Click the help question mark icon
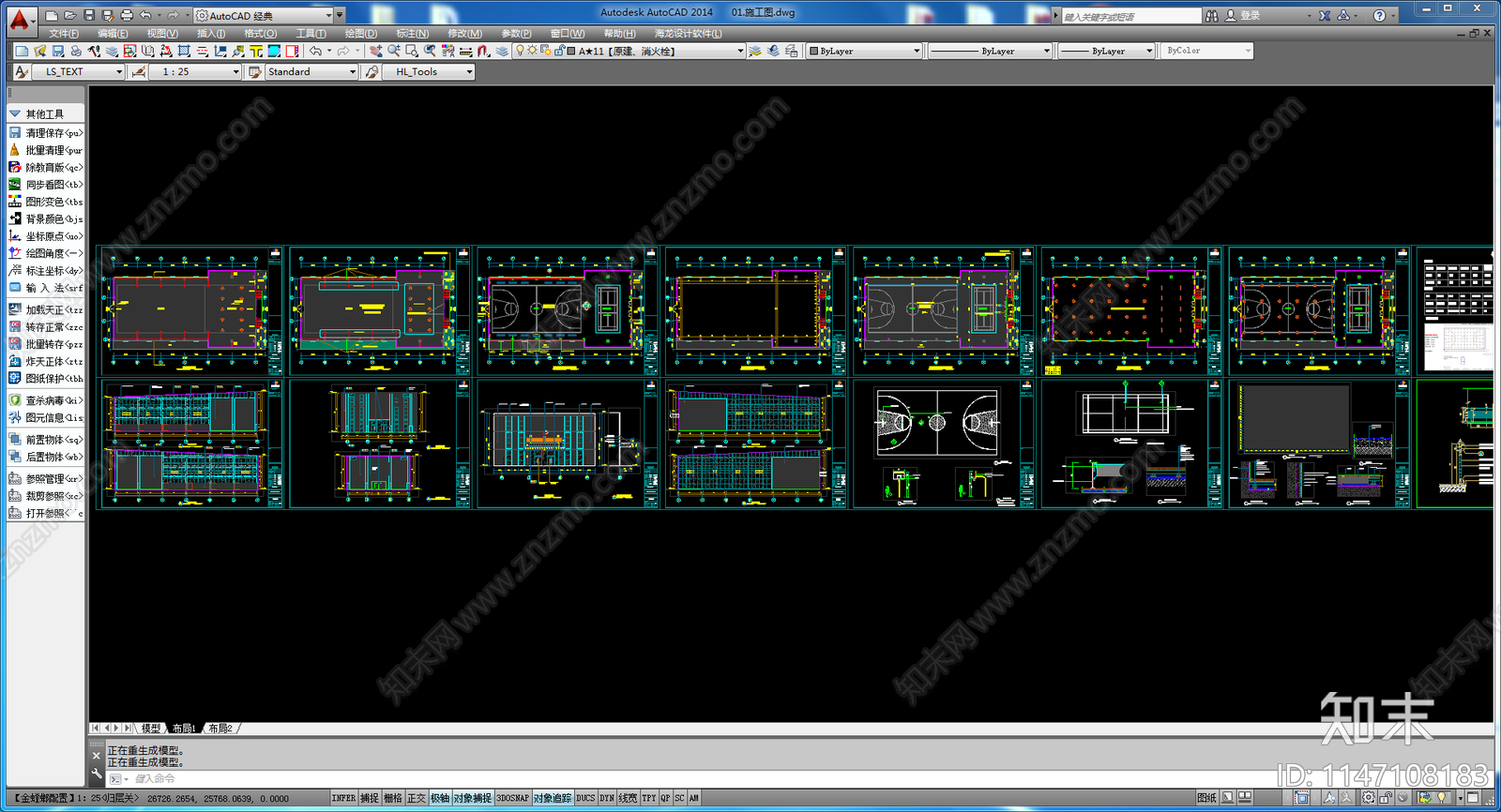The width and height of the screenshot is (1501, 812). pos(1379,15)
